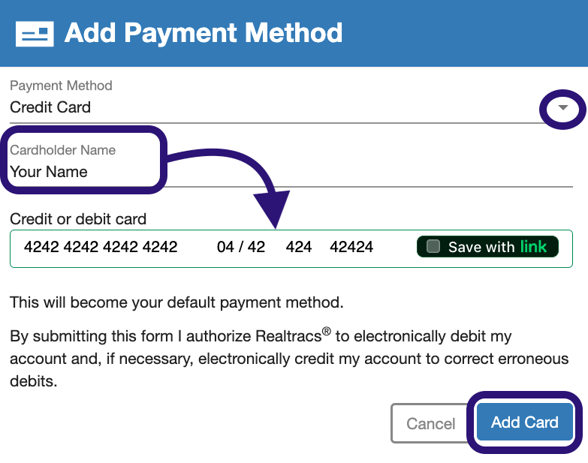Click the Your Name text entry
This screenshot has height=463, width=588.
[x=49, y=172]
